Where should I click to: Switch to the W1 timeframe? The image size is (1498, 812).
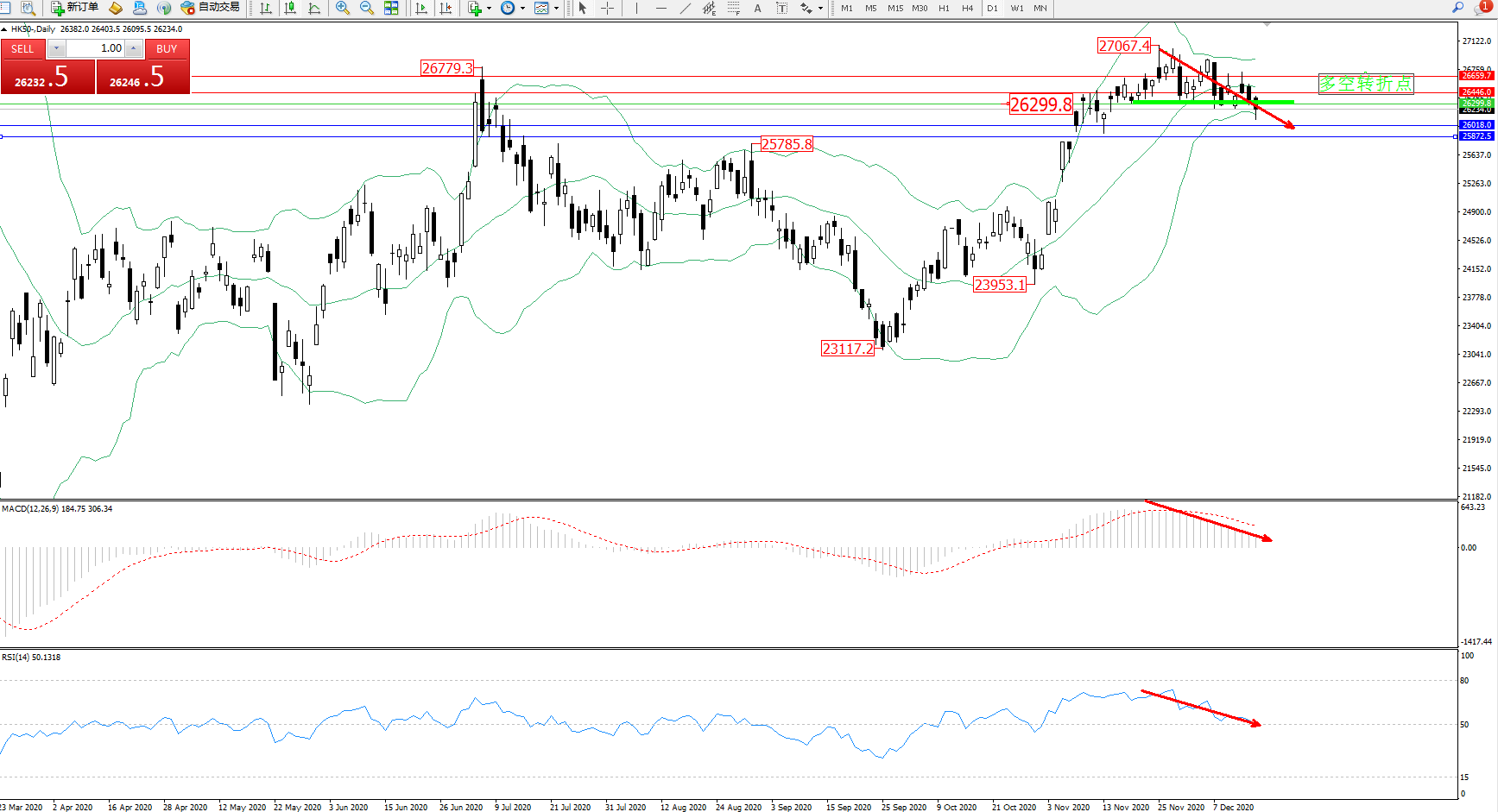(1016, 8)
